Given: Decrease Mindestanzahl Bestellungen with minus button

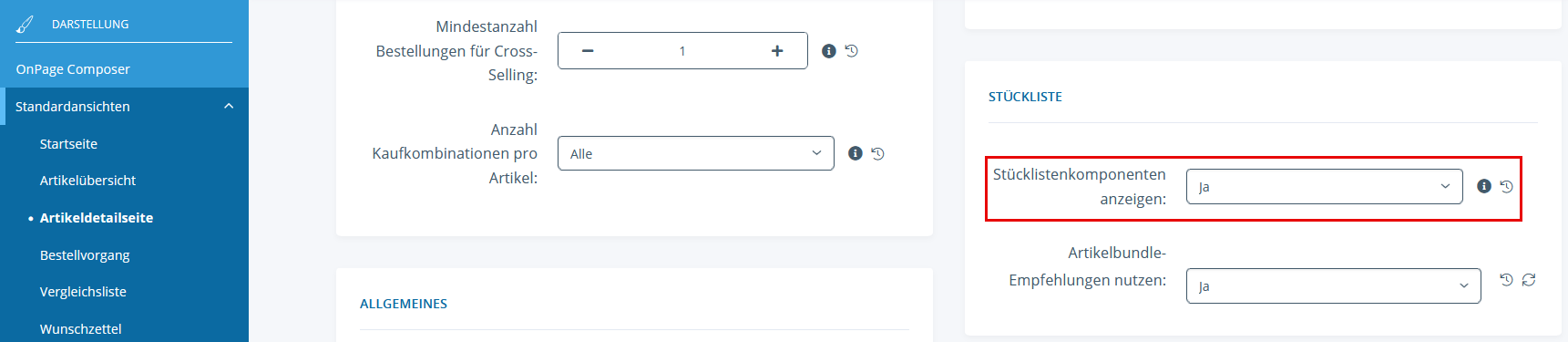Looking at the screenshot, I should (588, 51).
